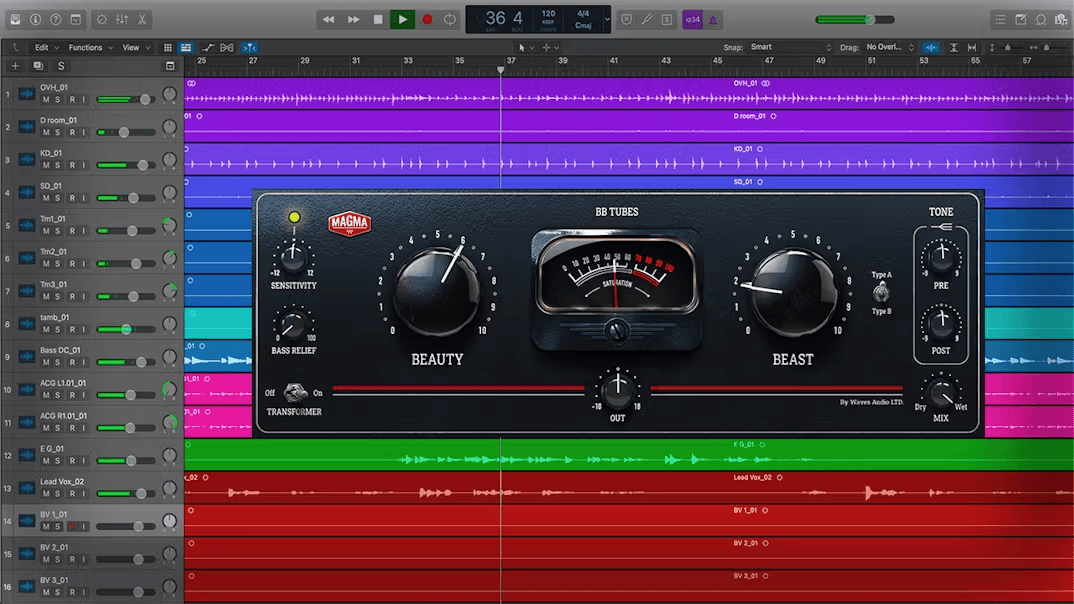
Task: Click the red MAGMA logo in plugin
Action: coord(349,223)
